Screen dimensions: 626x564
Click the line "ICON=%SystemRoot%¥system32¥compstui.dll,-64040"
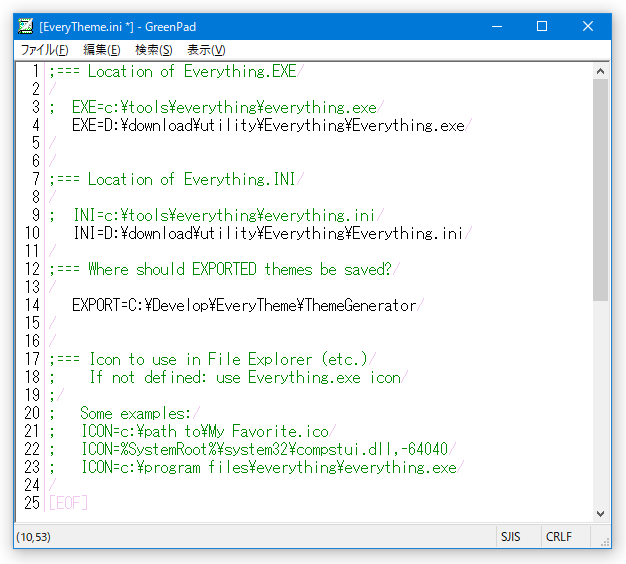pyautogui.click(x=264, y=449)
